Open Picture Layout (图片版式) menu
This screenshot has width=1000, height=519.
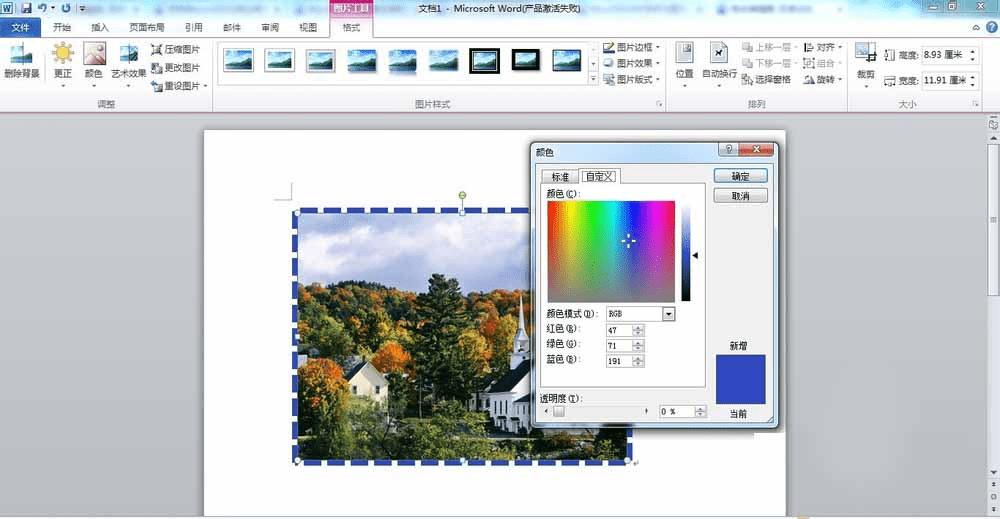(x=631, y=79)
